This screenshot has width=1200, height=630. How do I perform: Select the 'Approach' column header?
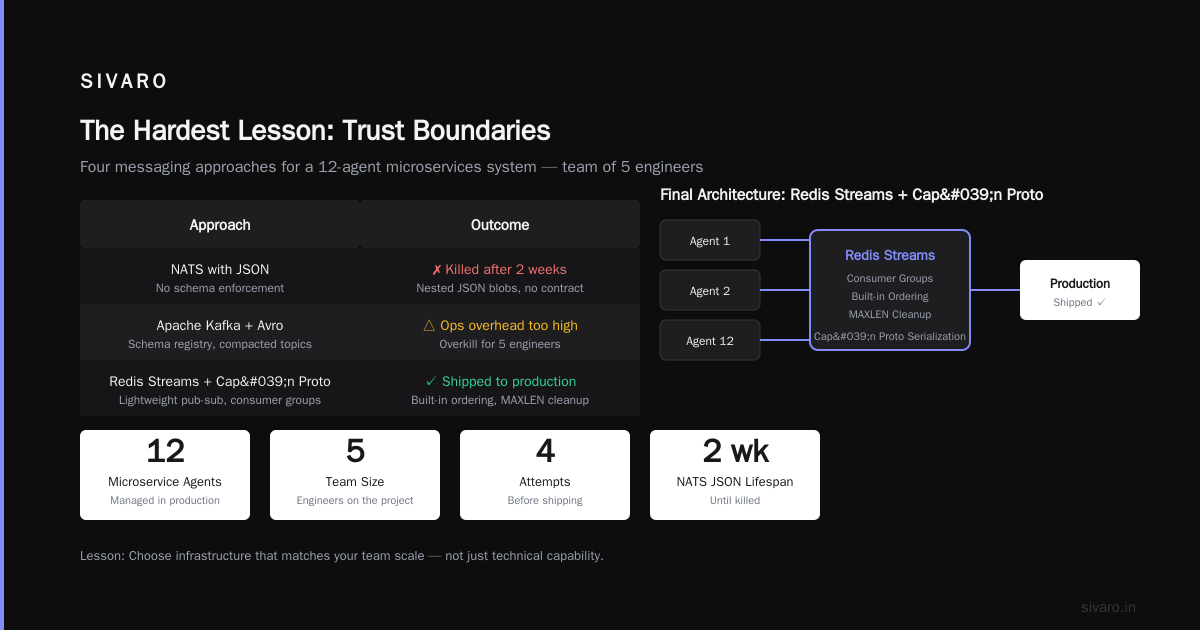(x=220, y=225)
